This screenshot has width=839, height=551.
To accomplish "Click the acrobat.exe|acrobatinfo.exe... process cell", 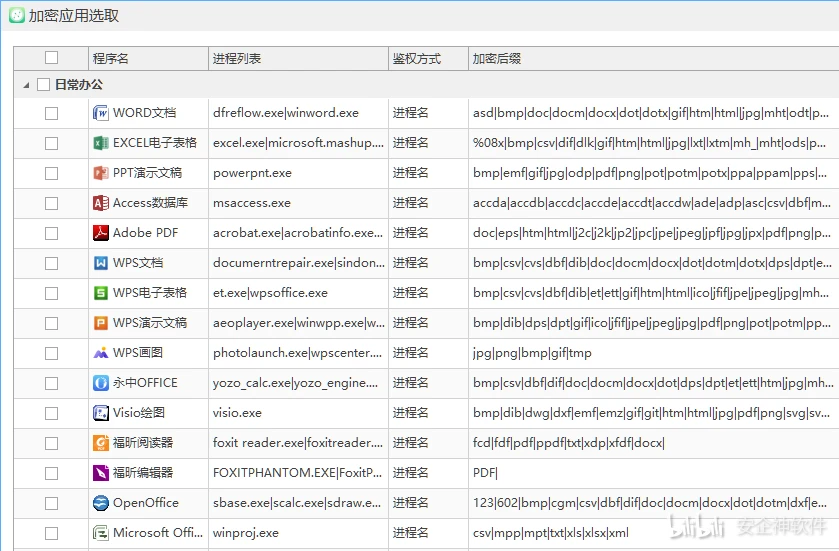I will coord(298,233).
